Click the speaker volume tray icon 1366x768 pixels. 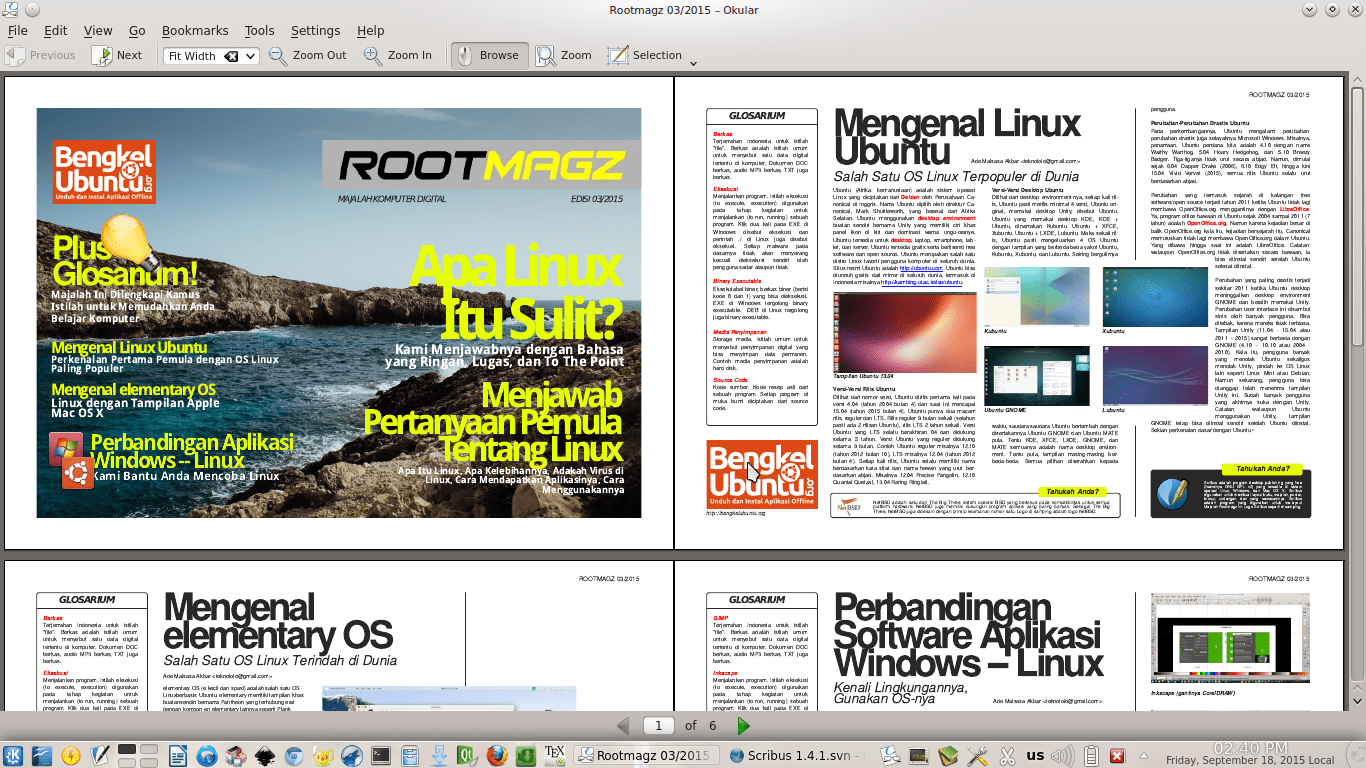tap(1063, 756)
